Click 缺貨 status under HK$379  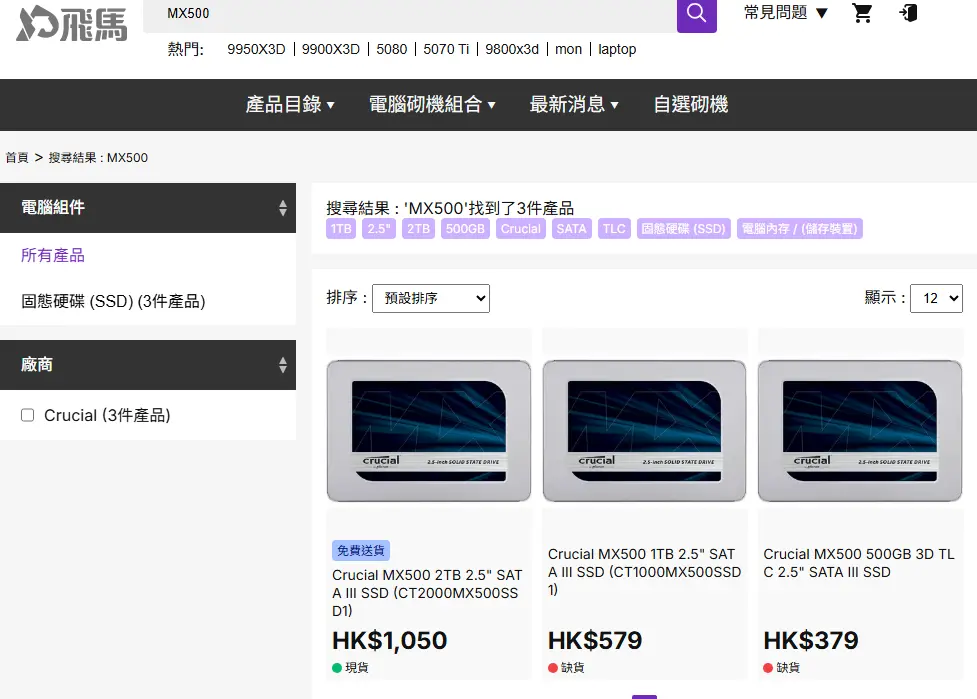click(782, 668)
